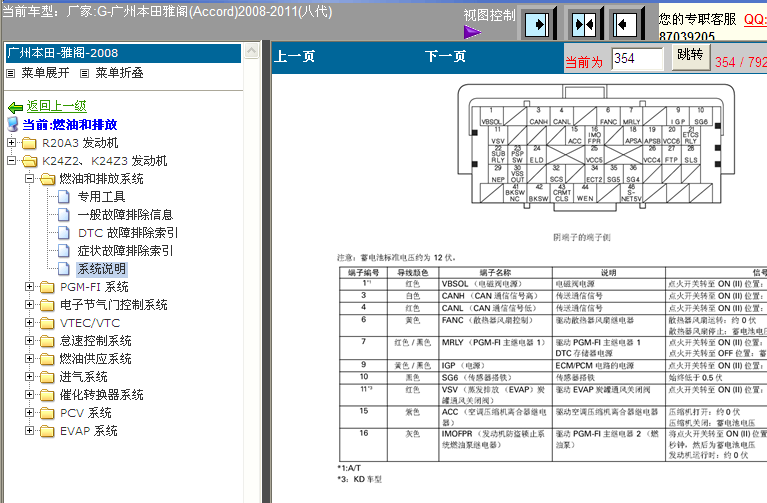The height and width of the screenshot is (503, 767).
Task: Click the 燃油供应系统 folder icon
Action: coord(47,359)
